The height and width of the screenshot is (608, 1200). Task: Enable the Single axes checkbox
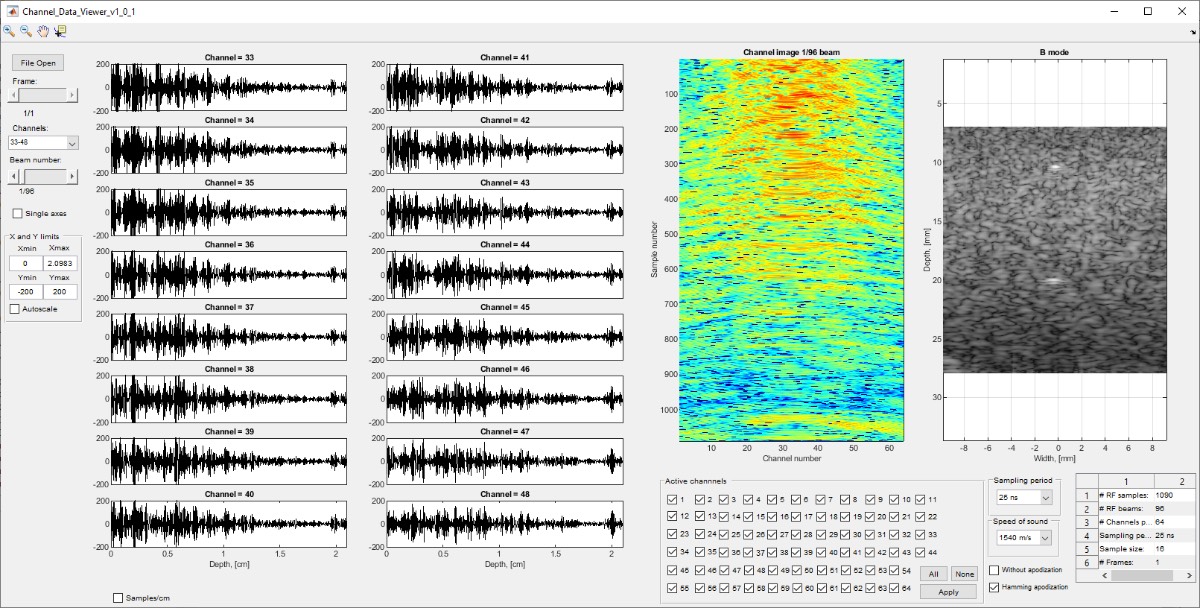click(17, 213)
